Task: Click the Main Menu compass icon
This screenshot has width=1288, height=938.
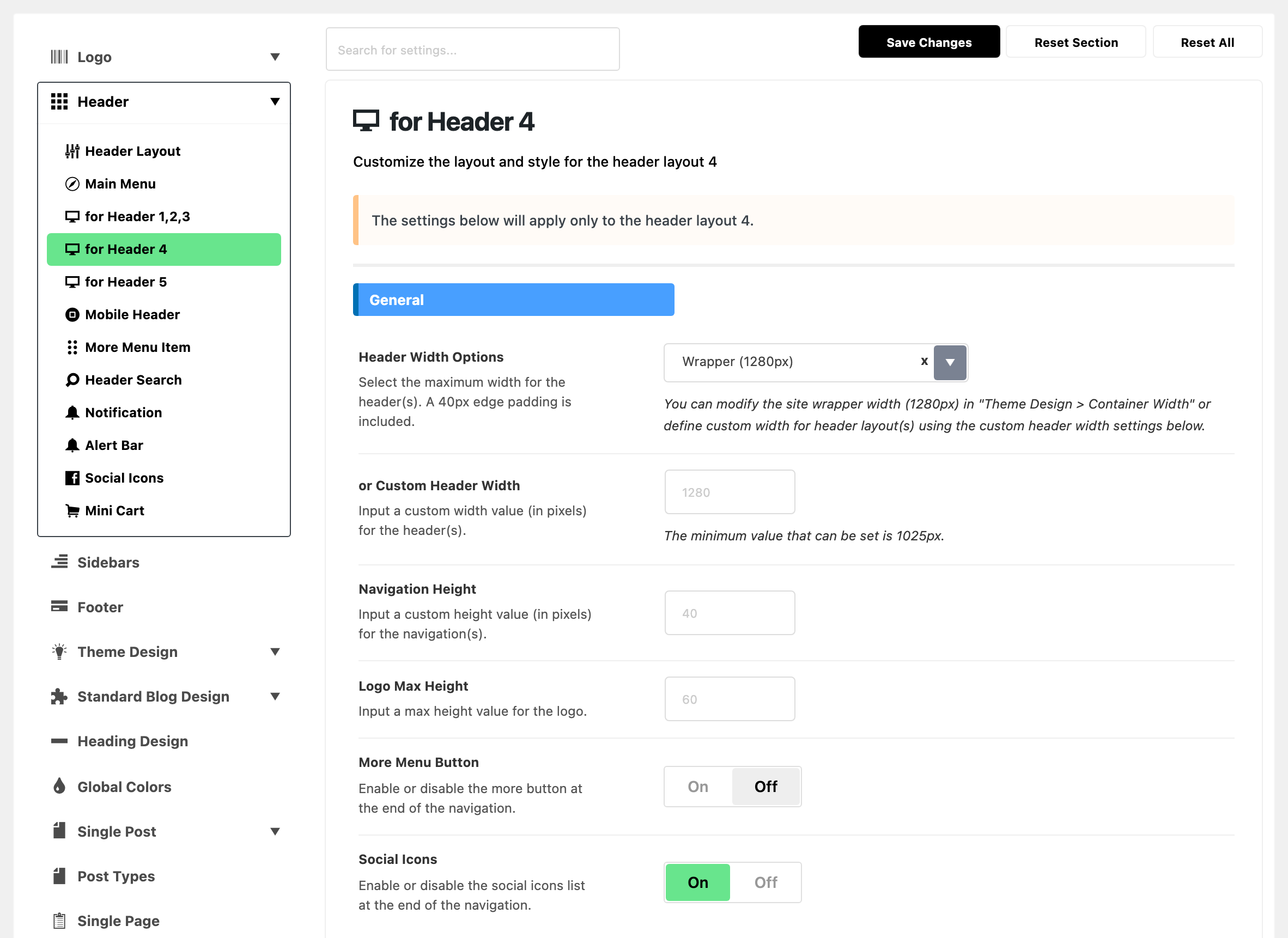Action: (x=72, y=184)
